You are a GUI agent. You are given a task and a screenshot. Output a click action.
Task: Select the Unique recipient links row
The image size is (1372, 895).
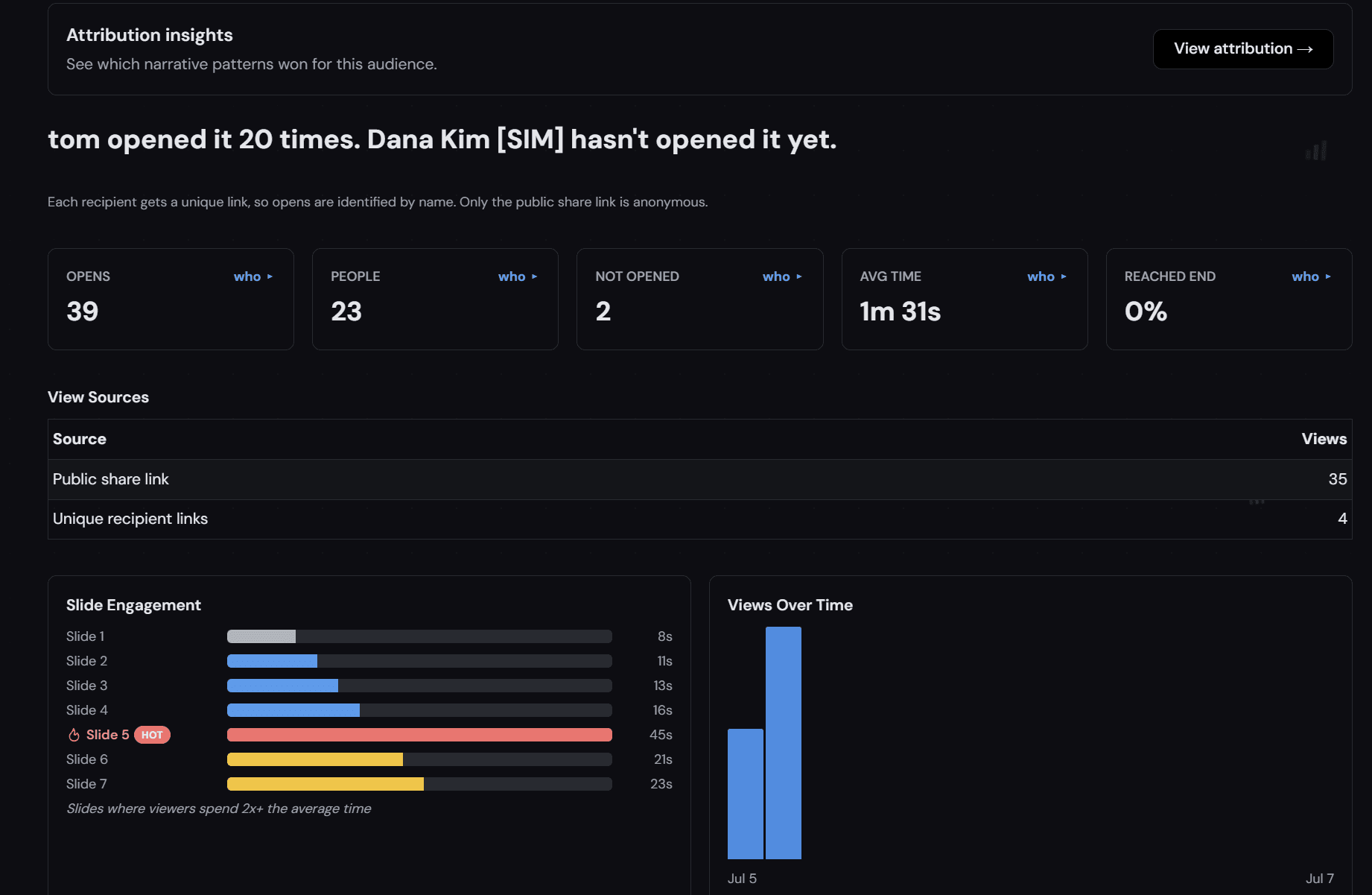coord(699,519)
